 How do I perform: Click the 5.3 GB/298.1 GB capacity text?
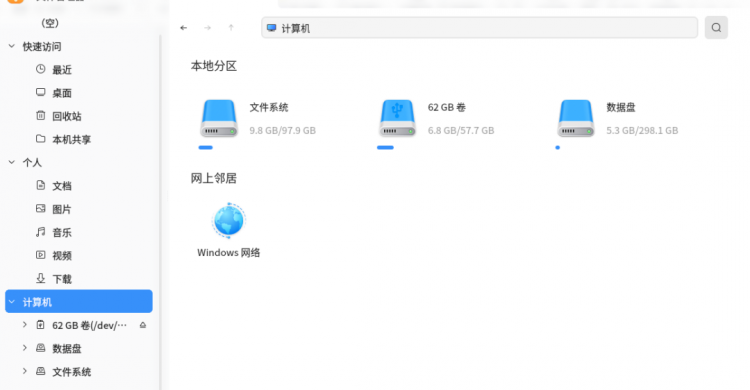[x=642, y=130]
